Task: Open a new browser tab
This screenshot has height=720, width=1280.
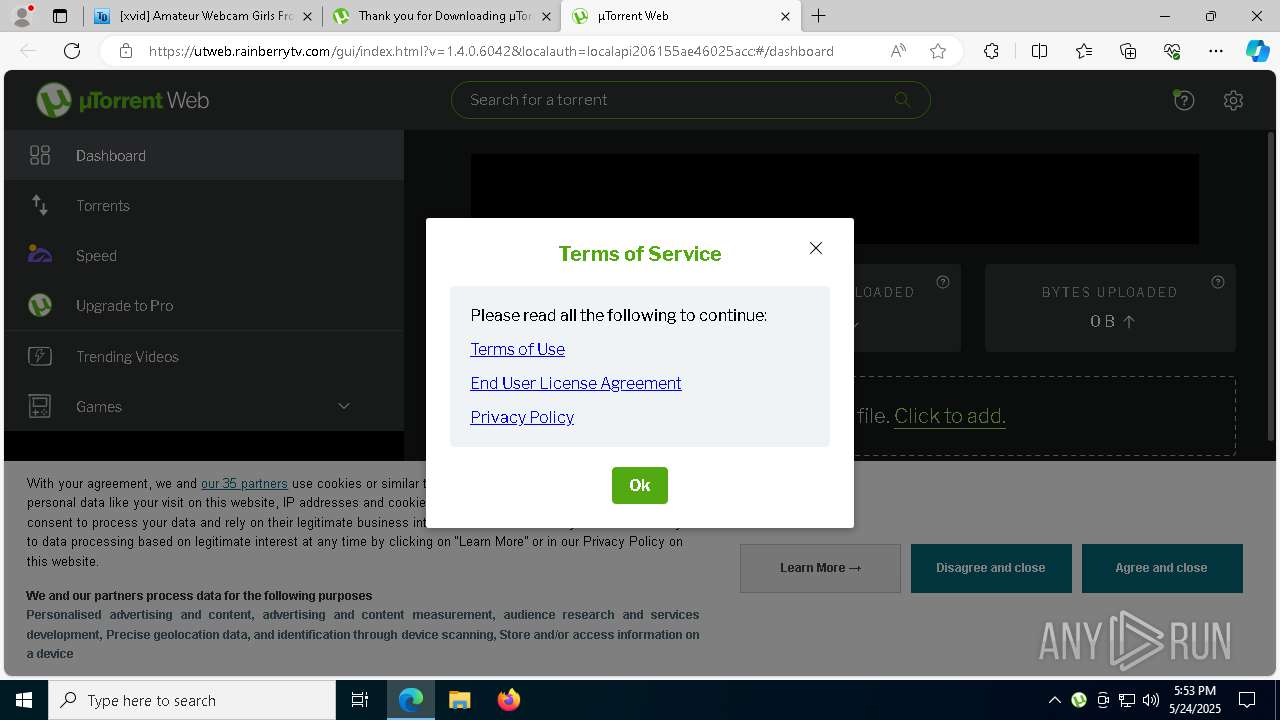Action: point(819,16)
